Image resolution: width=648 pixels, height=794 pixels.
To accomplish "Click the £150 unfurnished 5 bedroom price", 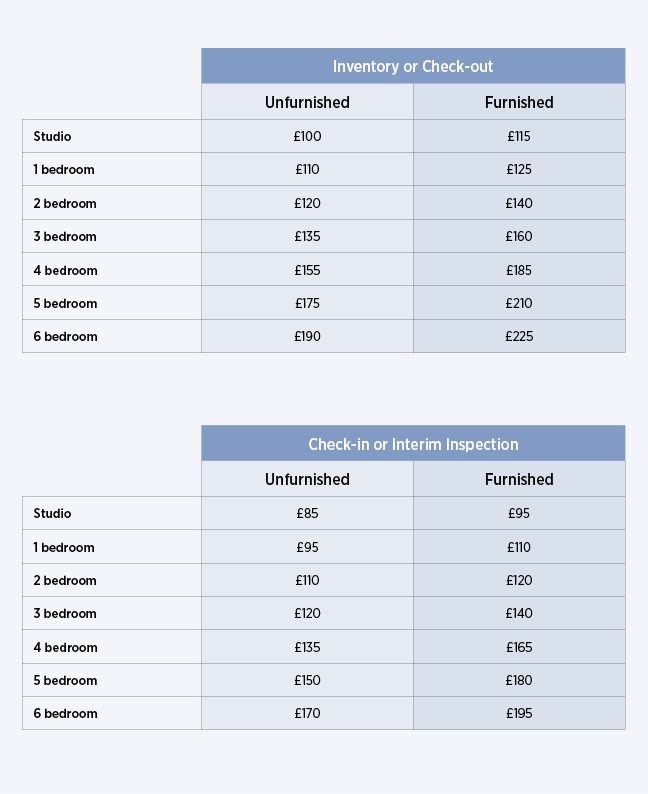I will [307, 680].
